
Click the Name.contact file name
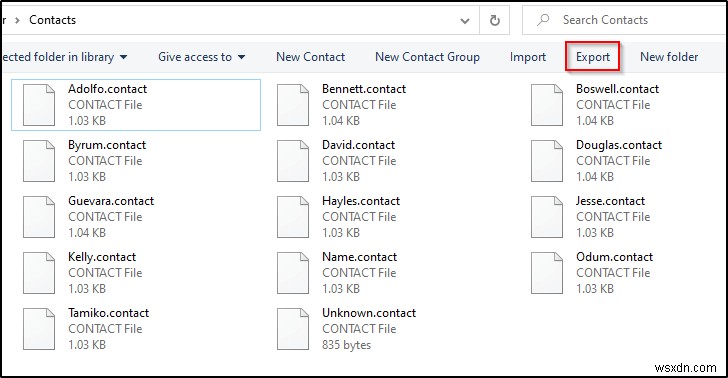(360, 257)
